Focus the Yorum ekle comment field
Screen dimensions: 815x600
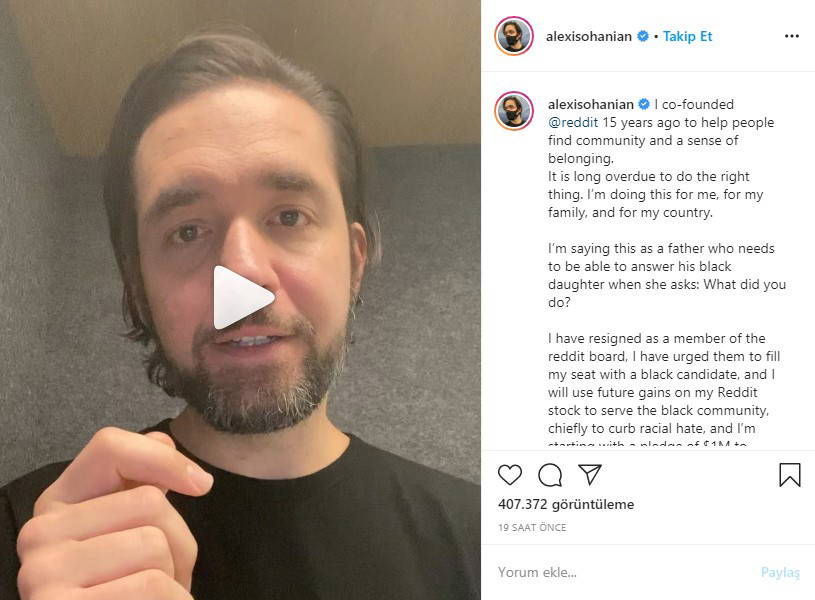(x=624, y=572)
